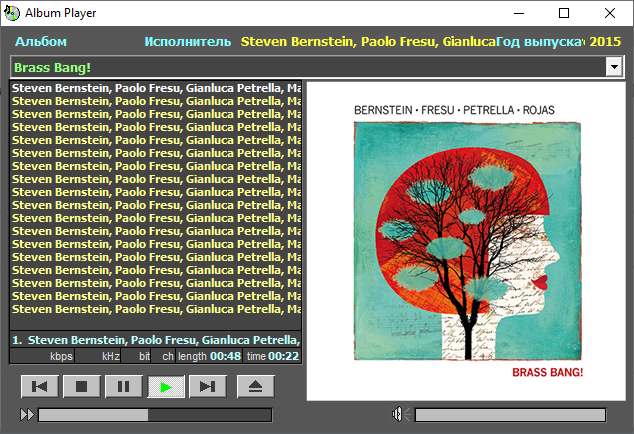Skip to the next track
This screenshot has width=634, height=434.
pyautogui.click(x=208, y=387)
